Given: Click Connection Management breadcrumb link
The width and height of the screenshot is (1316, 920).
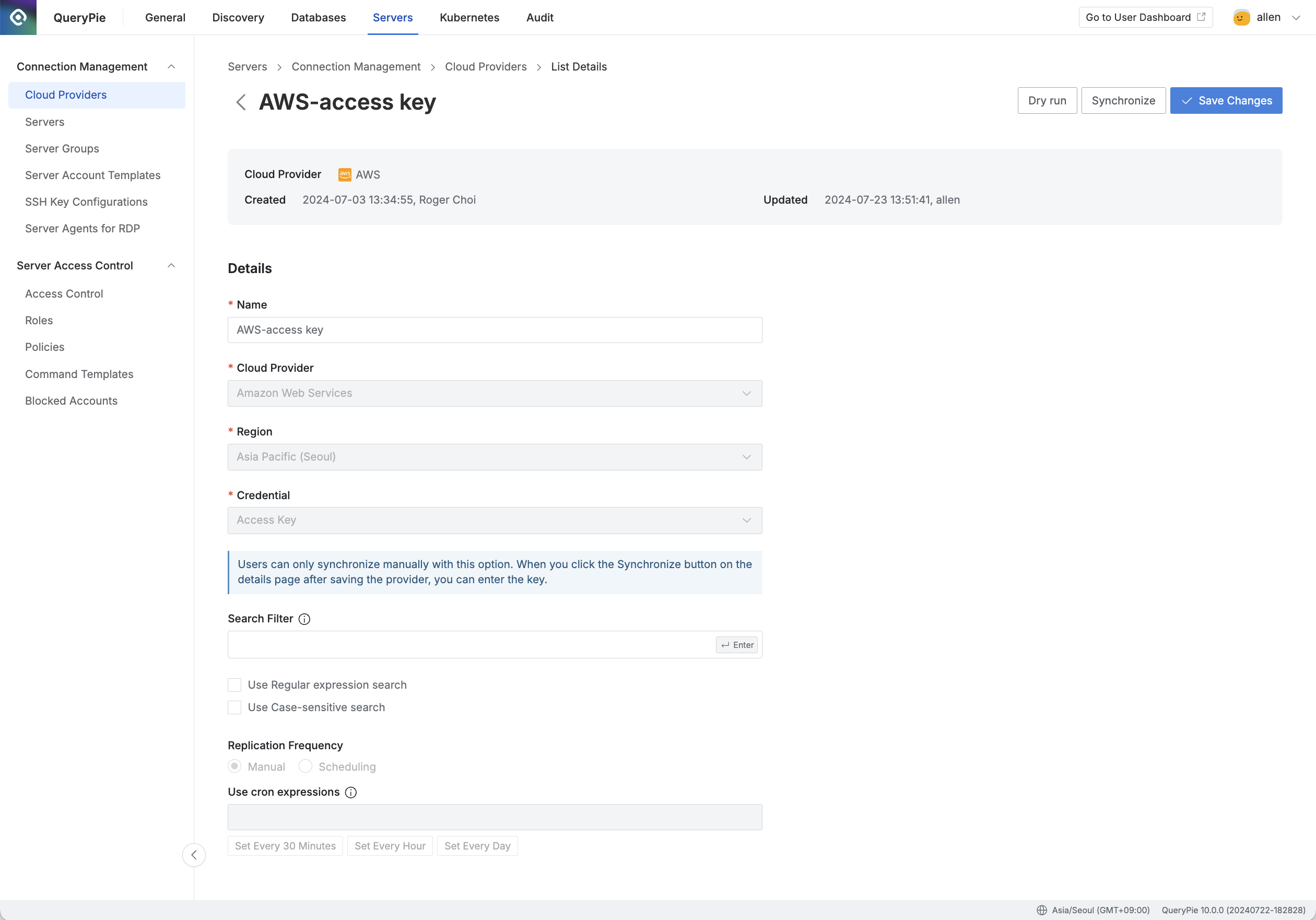Looking at the screenshot, I should point(356,66).
